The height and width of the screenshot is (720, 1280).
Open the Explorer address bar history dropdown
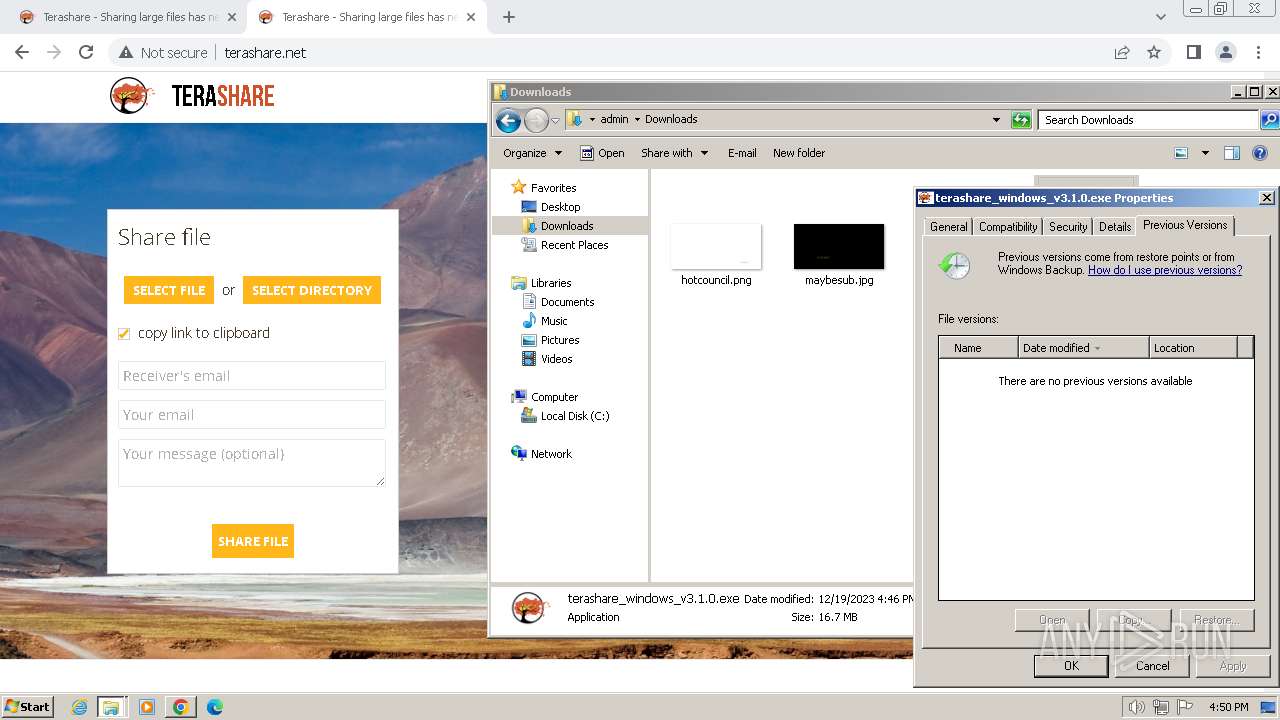(996, 120)
